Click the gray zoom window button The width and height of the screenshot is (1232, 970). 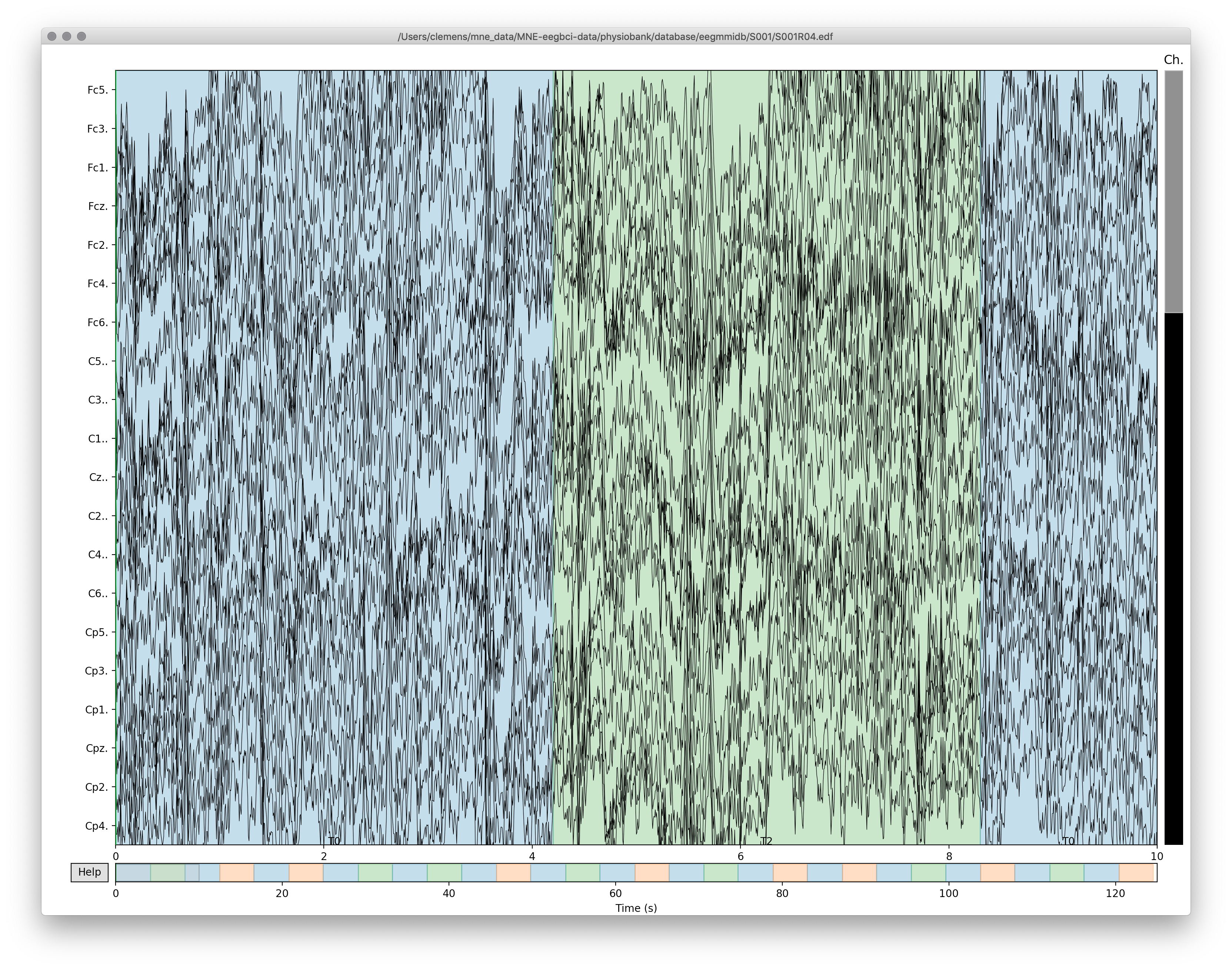point(81,36)
